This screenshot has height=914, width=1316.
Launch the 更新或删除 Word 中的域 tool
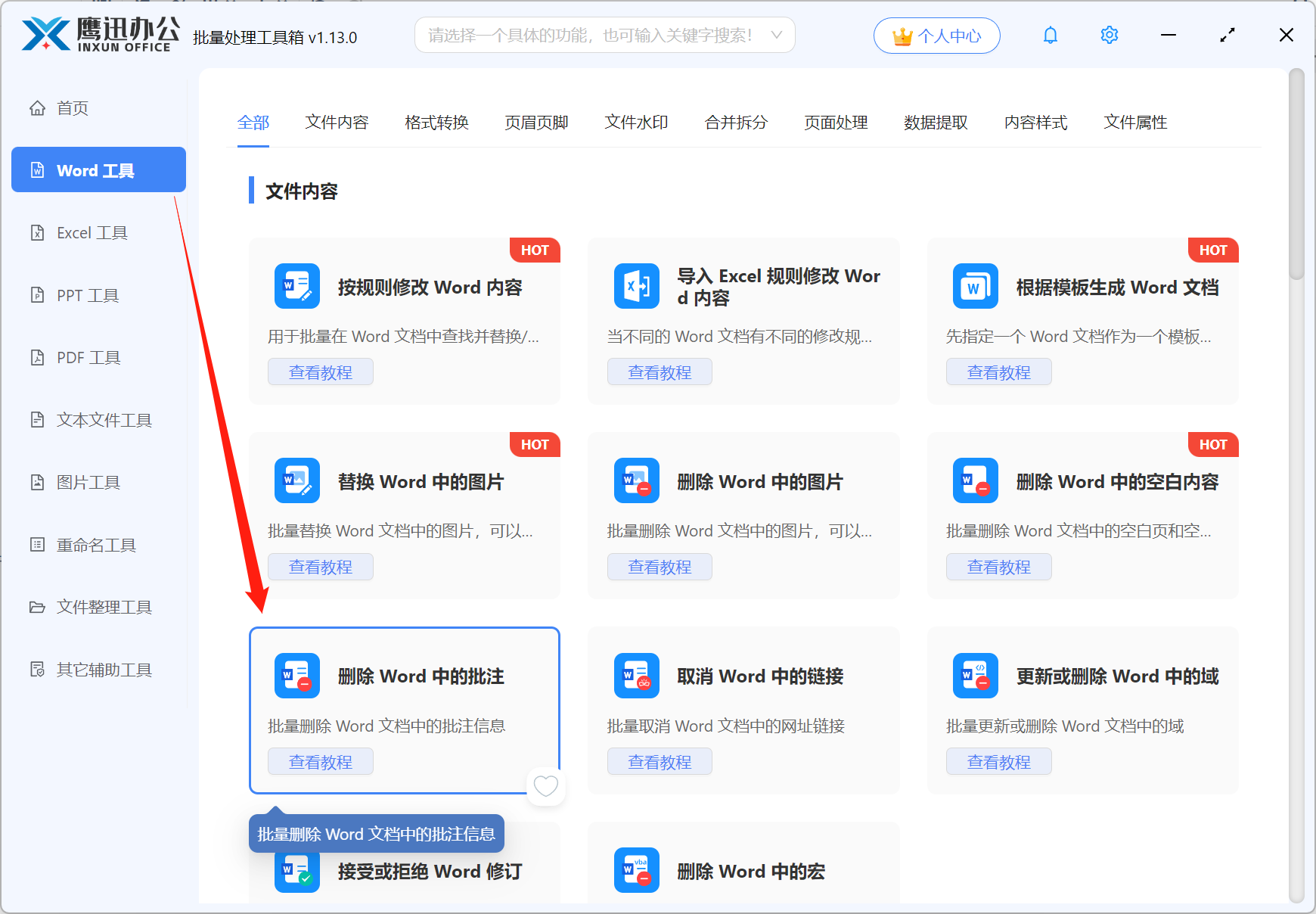(1118, 676)
